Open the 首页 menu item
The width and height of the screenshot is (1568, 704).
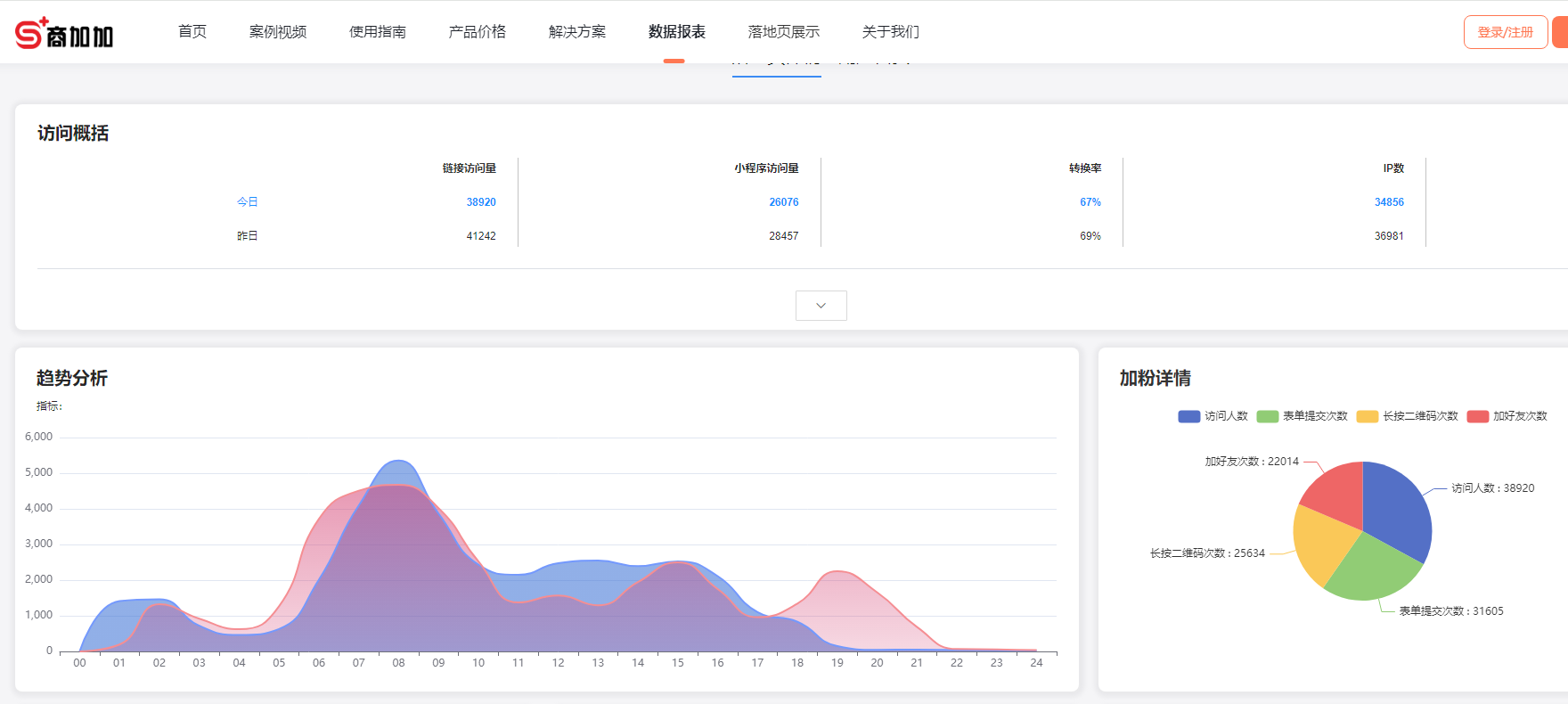(192, 32)
